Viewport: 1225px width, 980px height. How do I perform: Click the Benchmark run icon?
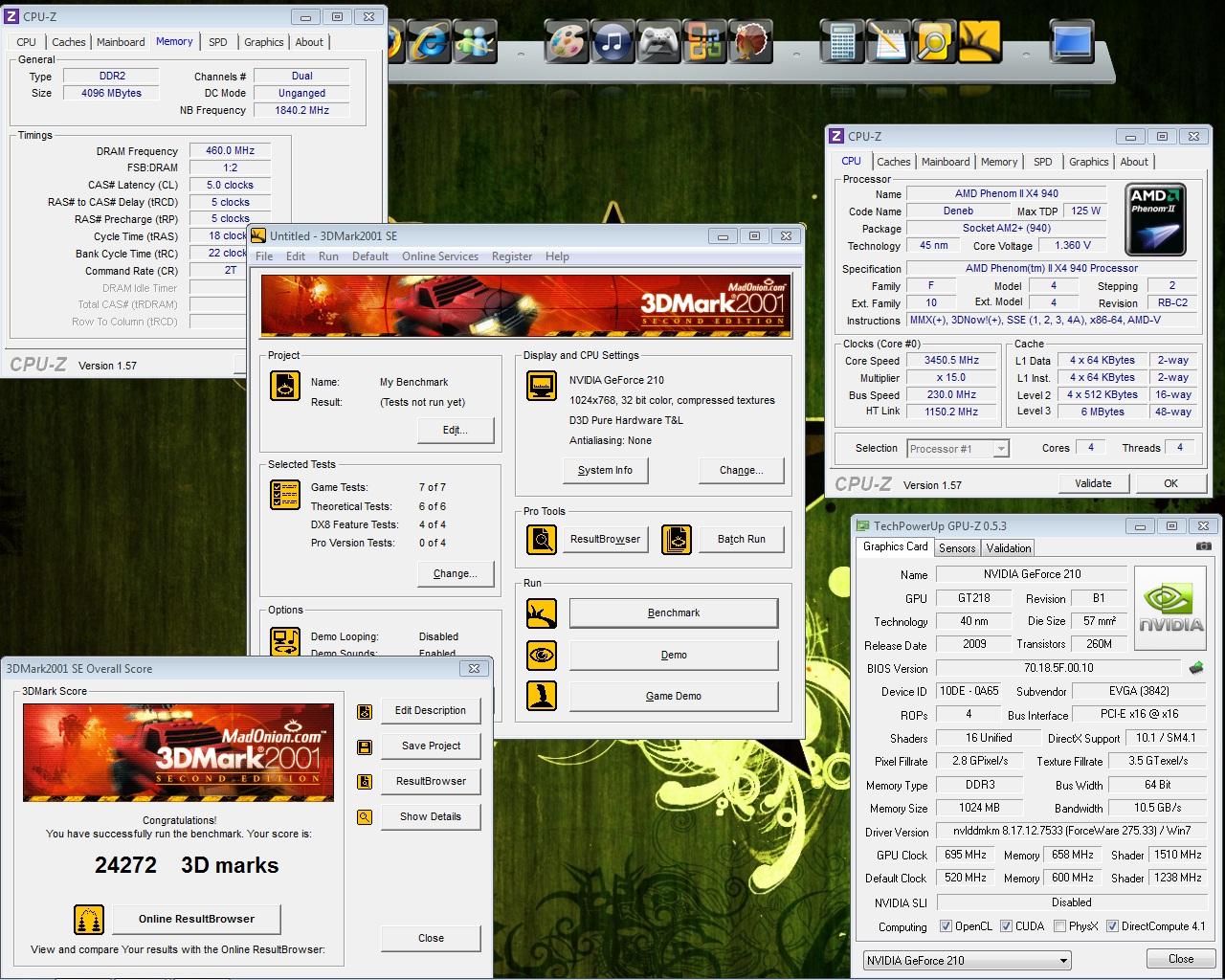[542, 612]
